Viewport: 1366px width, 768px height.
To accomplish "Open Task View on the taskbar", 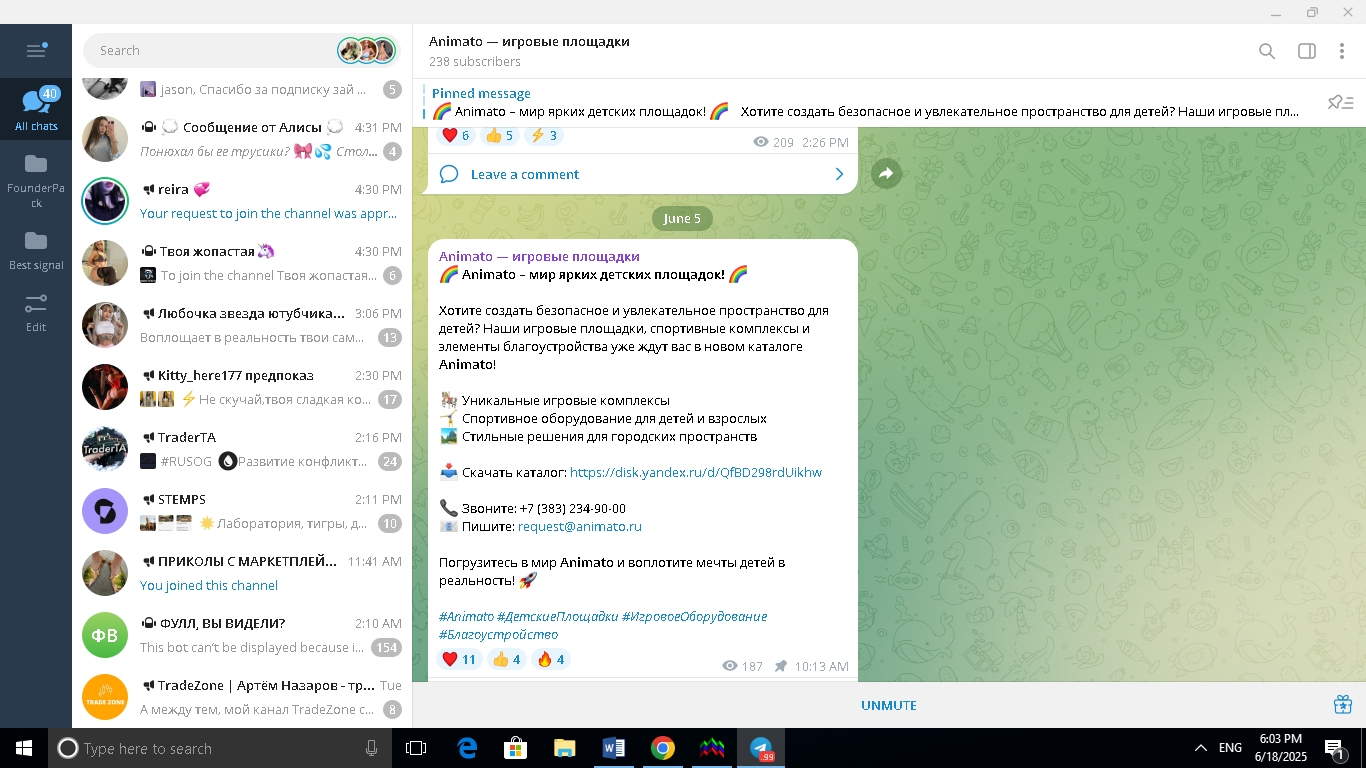I will 416,748.
